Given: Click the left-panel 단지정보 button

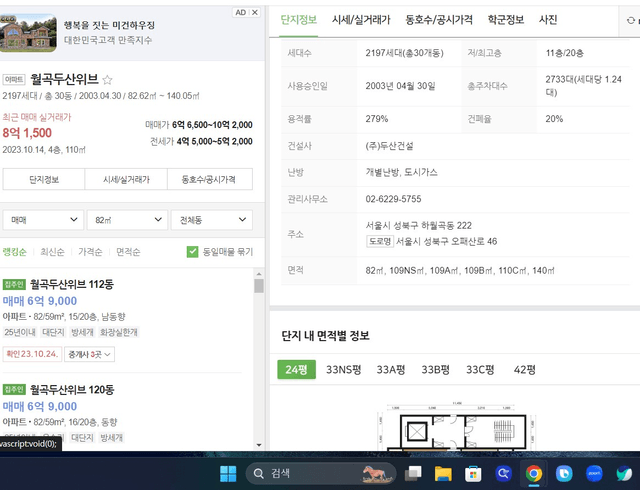Looking at the screenshot, I should 44,179.
